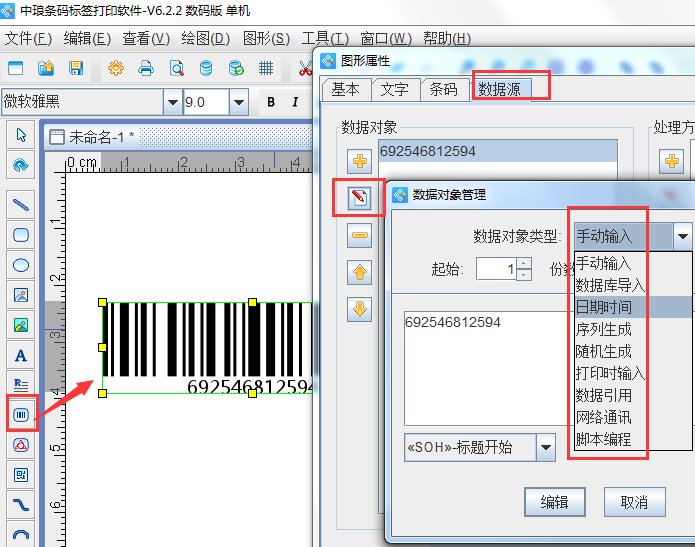Select the line drawing tool

point(21,204)
